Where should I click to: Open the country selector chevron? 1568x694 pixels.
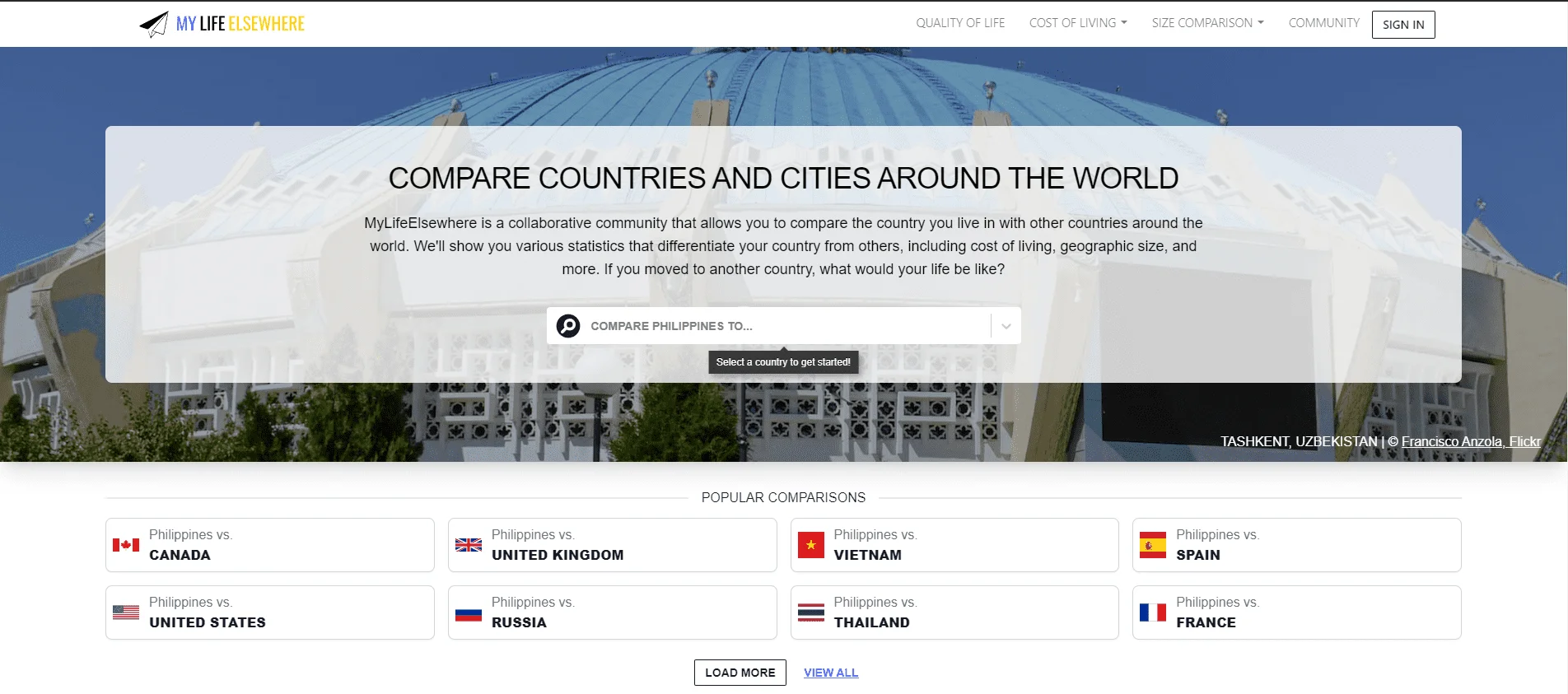[x=1006, y=326]
